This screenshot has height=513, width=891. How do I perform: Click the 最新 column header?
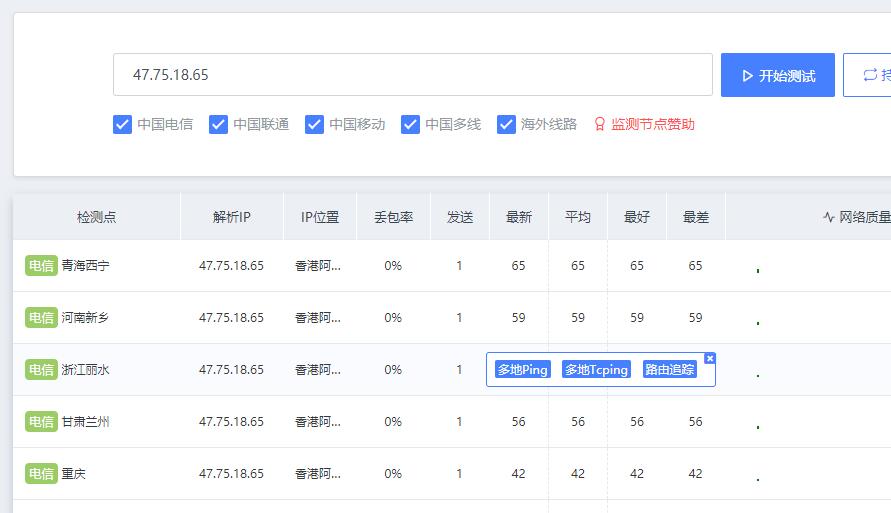pyautogui.click(x=519, y=217)
